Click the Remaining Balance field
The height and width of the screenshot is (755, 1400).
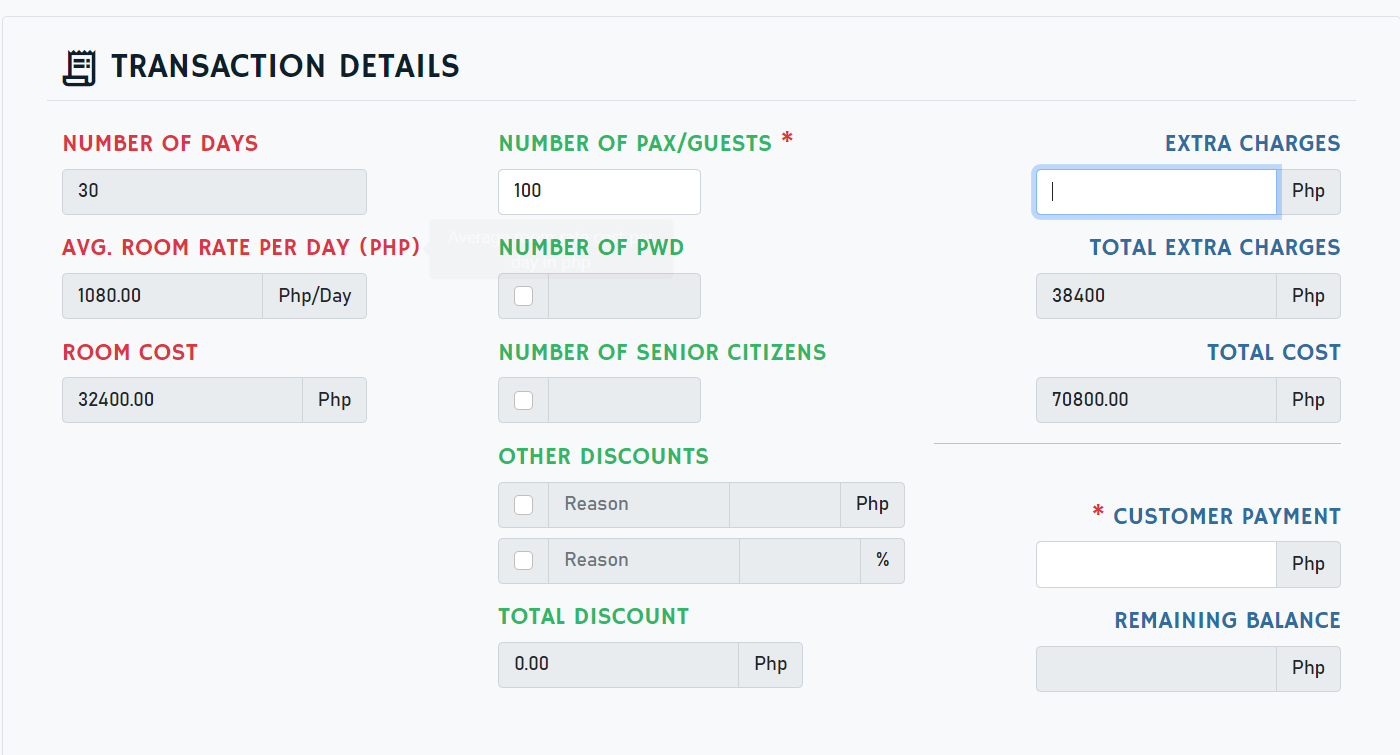point(1156,668)
